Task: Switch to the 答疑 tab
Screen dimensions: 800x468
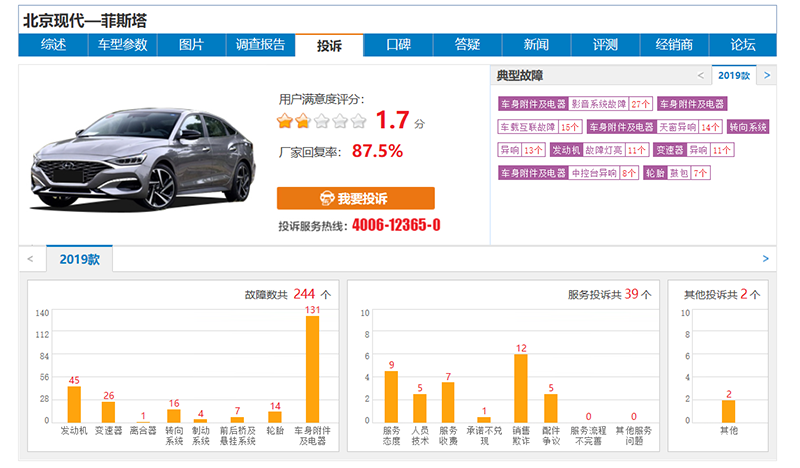Action: [x=467, y=45]
